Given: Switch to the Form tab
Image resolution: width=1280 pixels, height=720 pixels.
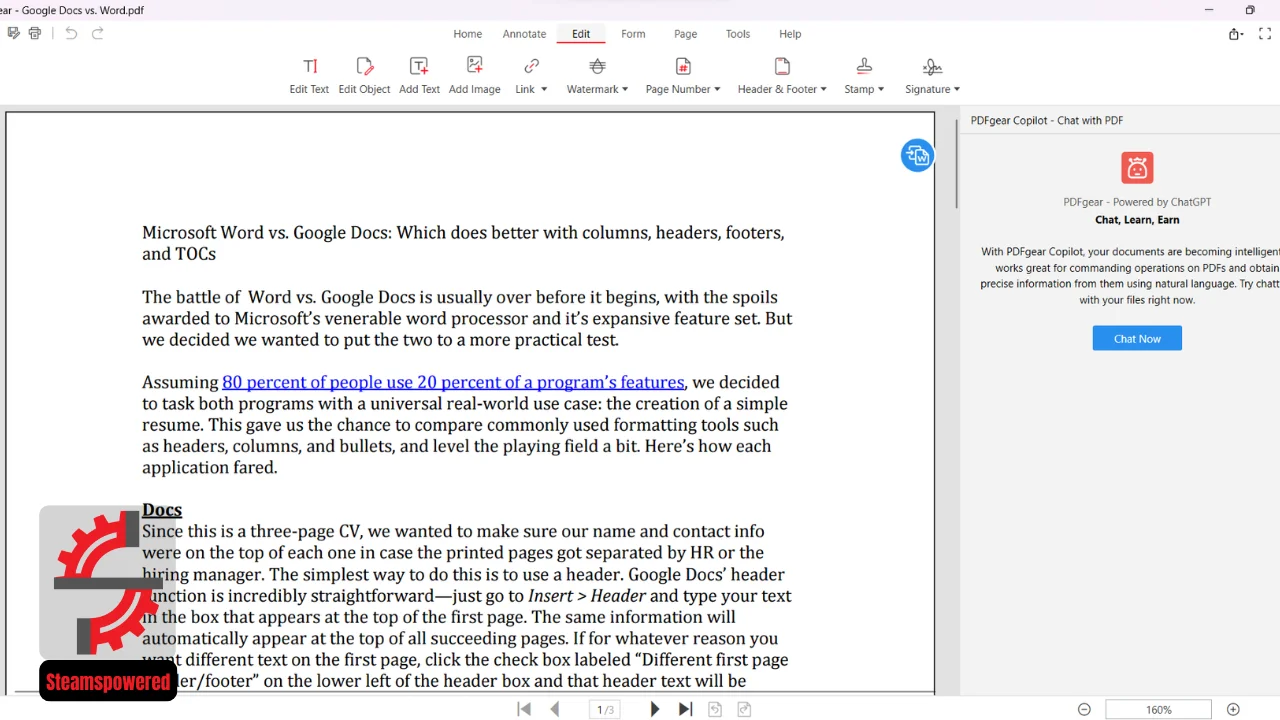Looking at the screenshot, I should 633,34.
